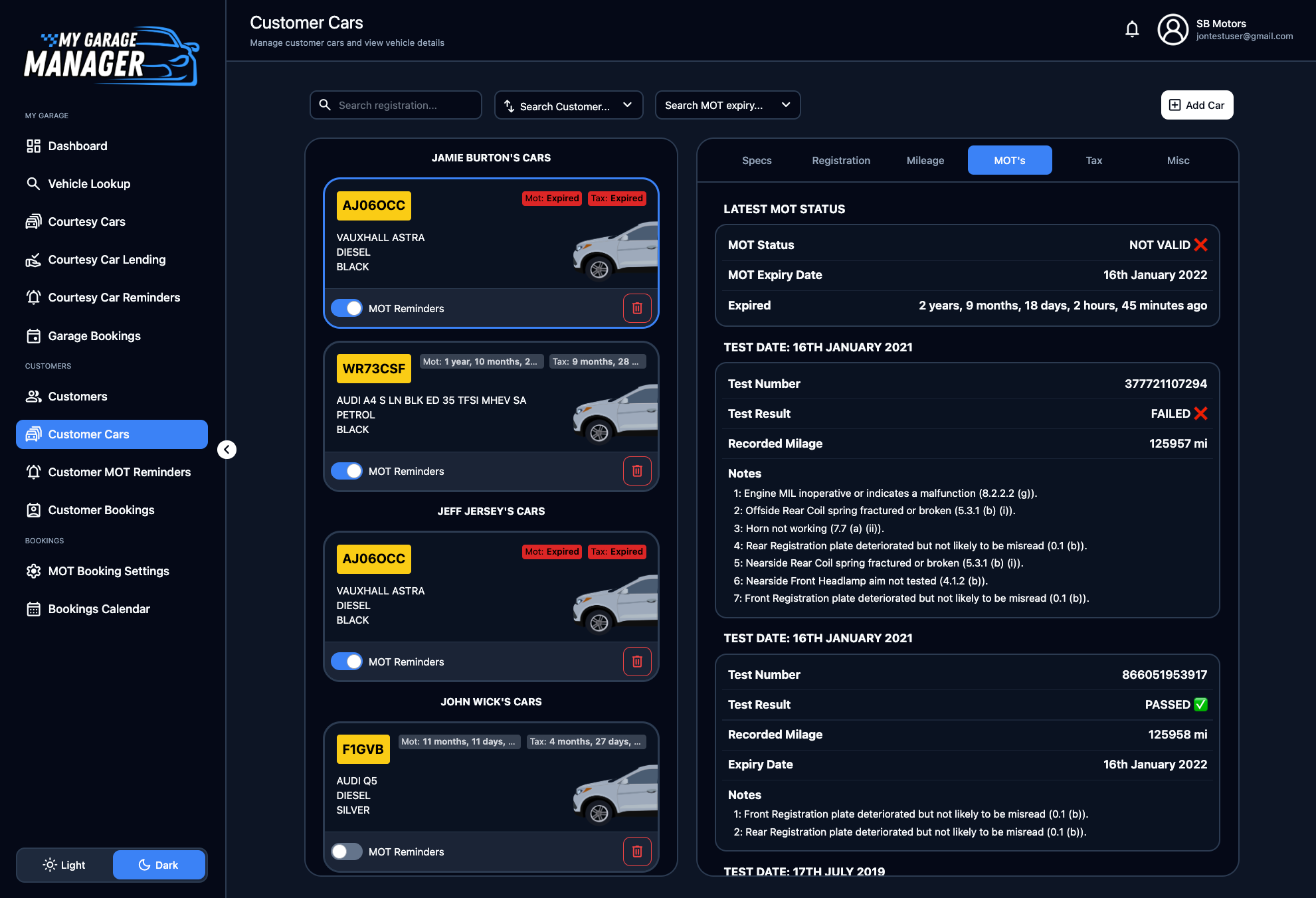Switch to the Mileage tab
Screen dimensions: 1316x898
pyautogui.click(x=925, y=161)
